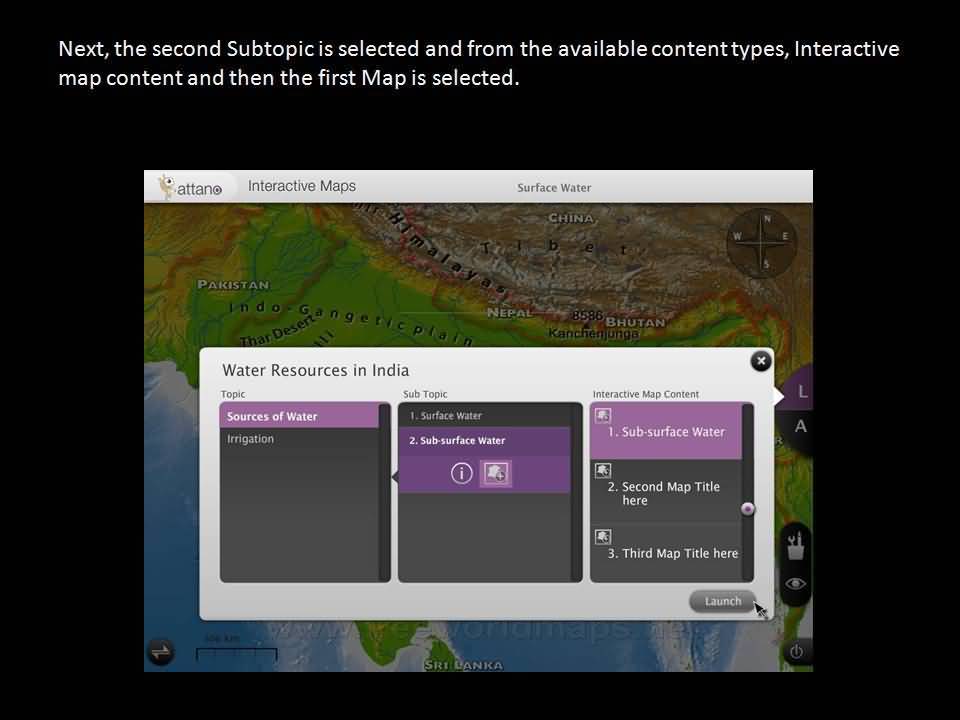
Task: Open the info icon under Sub-surface Water
Action: (x=461, y=474)
